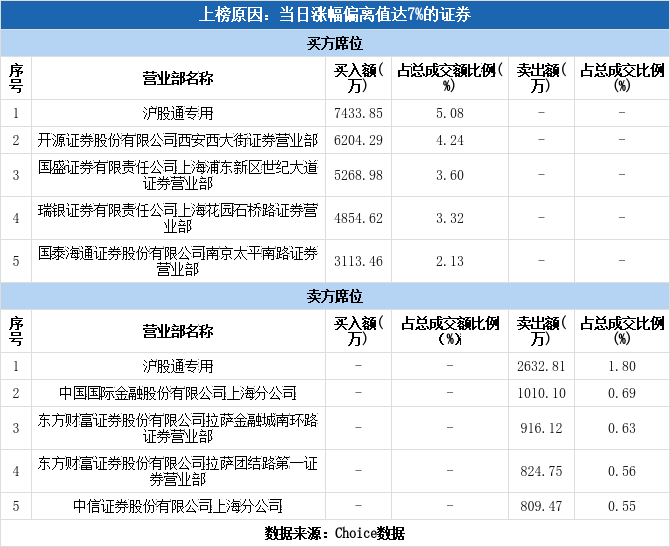Click the title 上榜原因：当日涨幅偏离值达7%的证券
The height and width of the screenshot is (547, 670).
click(335, 15)
